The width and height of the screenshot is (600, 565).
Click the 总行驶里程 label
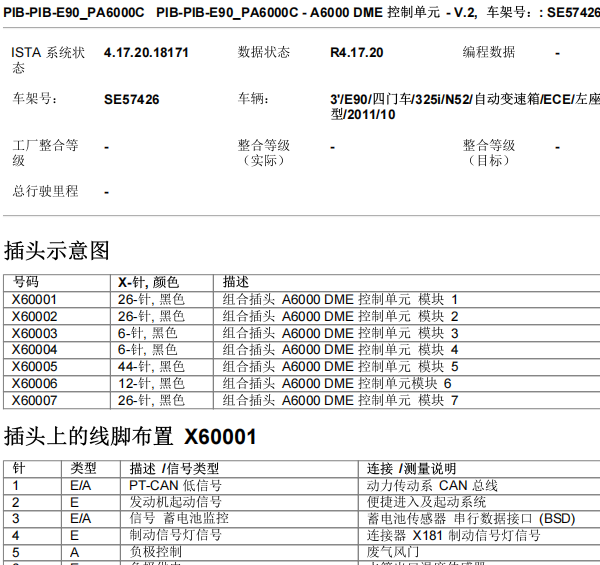pos(45,191)
